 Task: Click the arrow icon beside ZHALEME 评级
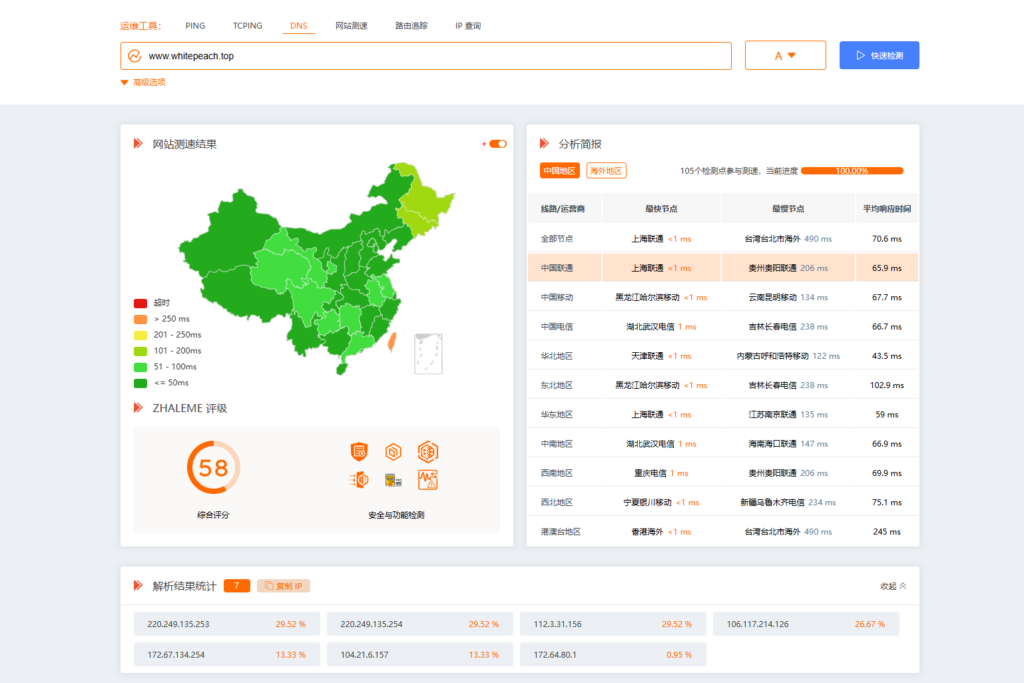[x=138, y=407]
